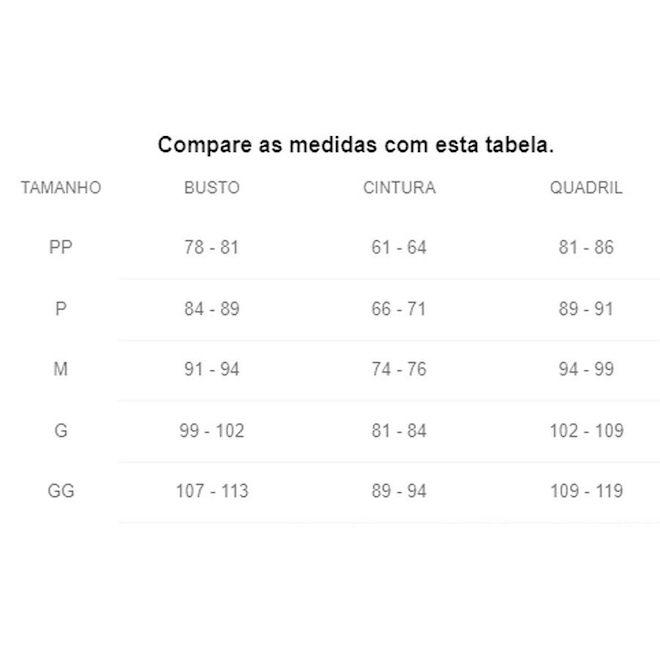Image resolution: width=660 pixels, height=660 pixels.
Task: Click bust measurement 78 - 81 for PP
Action: 212,248
